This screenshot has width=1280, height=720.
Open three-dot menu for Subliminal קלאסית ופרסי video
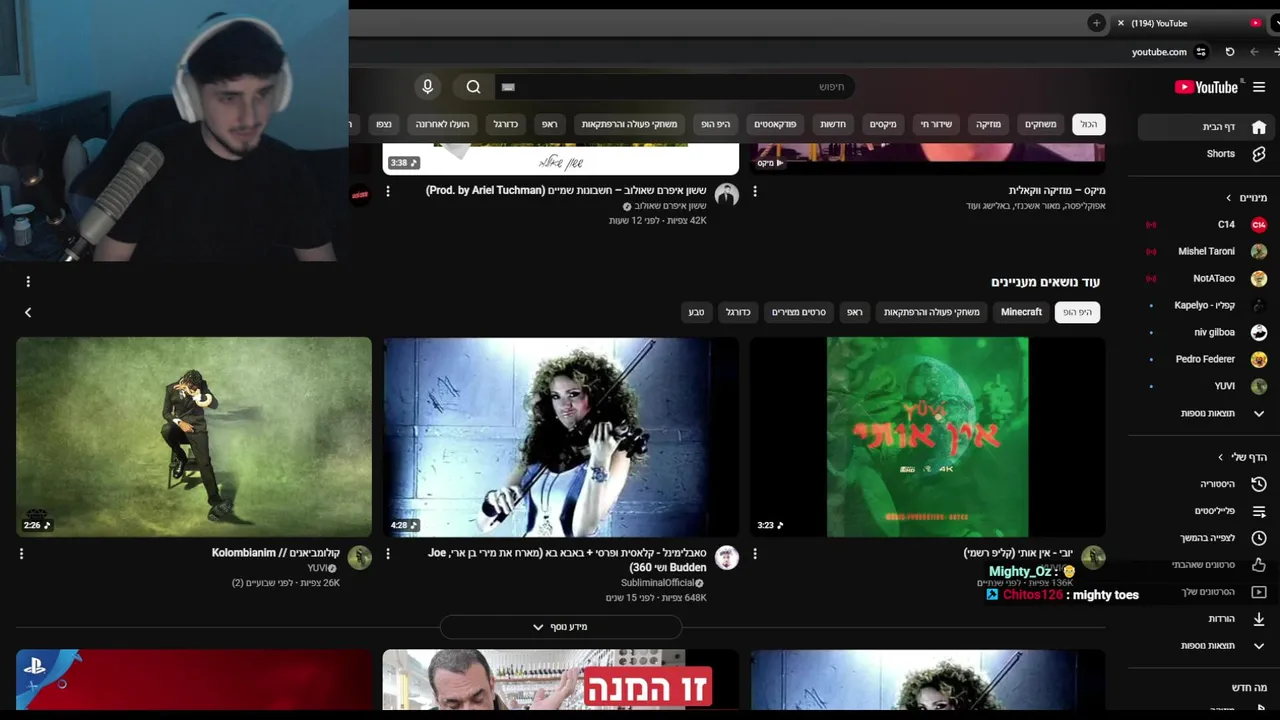click(388, 553)
